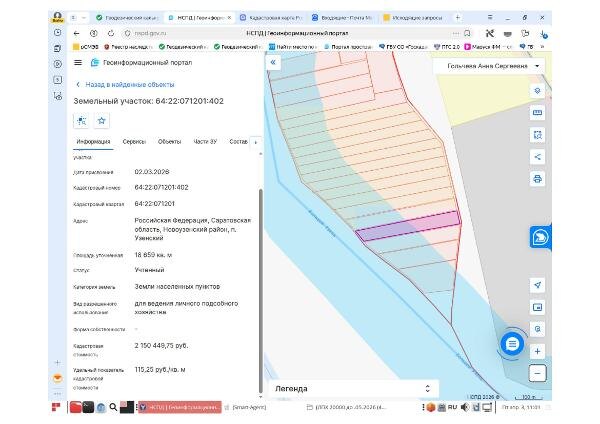The width and height of the screenshot is (600, 424).
Task: Go back in browser history
Action: pos(77,34)
